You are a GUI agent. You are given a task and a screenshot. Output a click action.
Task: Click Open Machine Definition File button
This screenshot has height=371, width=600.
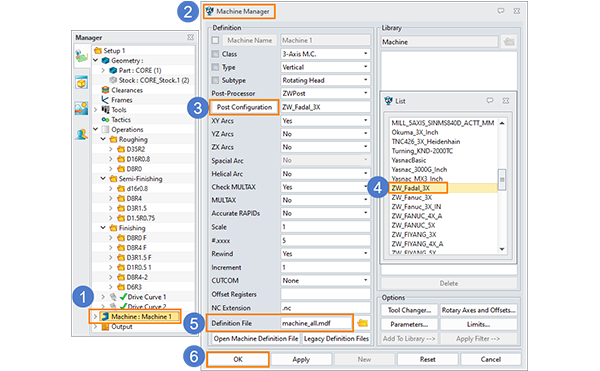(x=256, y=339)
